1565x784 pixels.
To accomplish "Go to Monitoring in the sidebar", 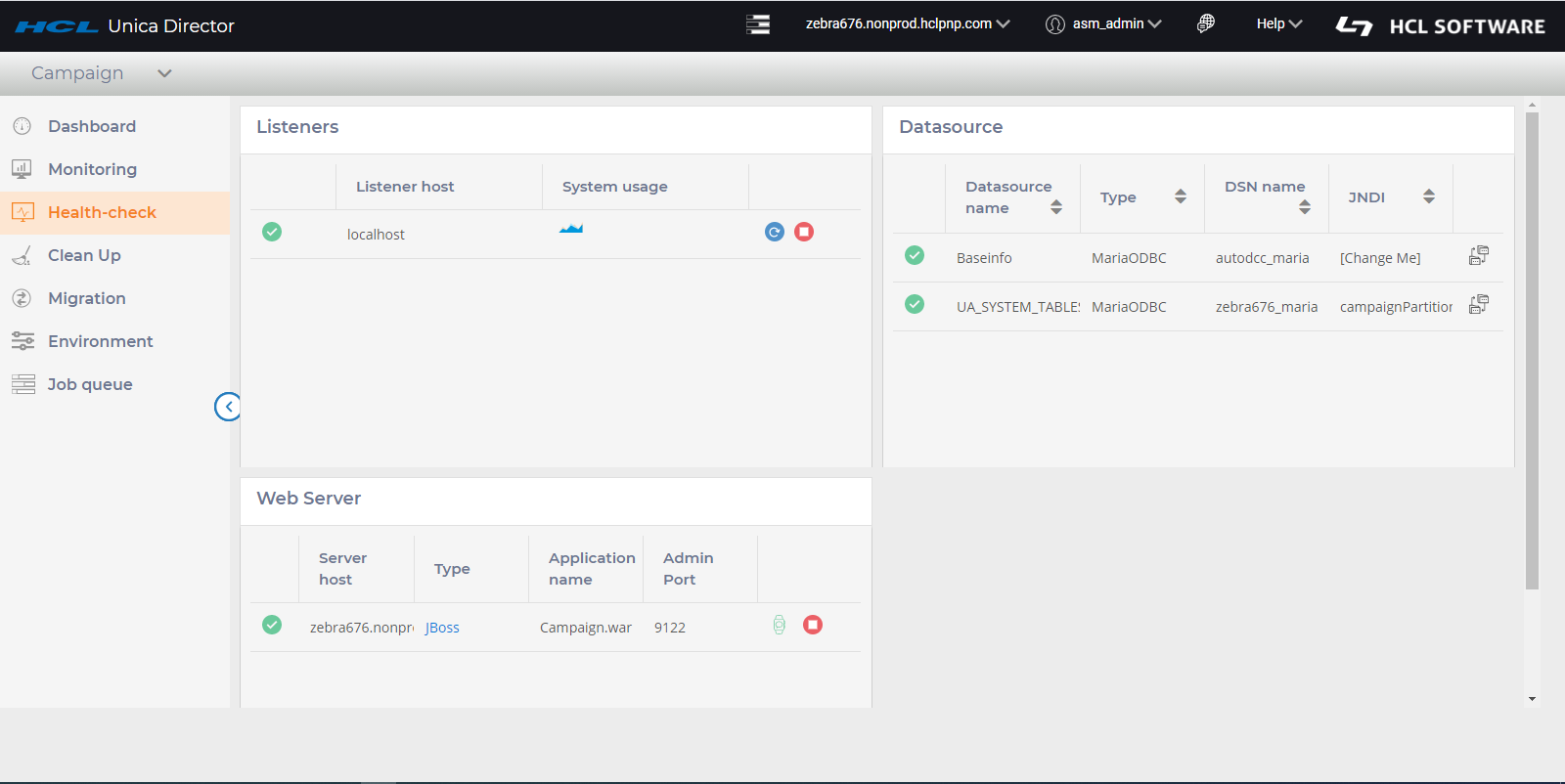I will [x=92, y=169].
